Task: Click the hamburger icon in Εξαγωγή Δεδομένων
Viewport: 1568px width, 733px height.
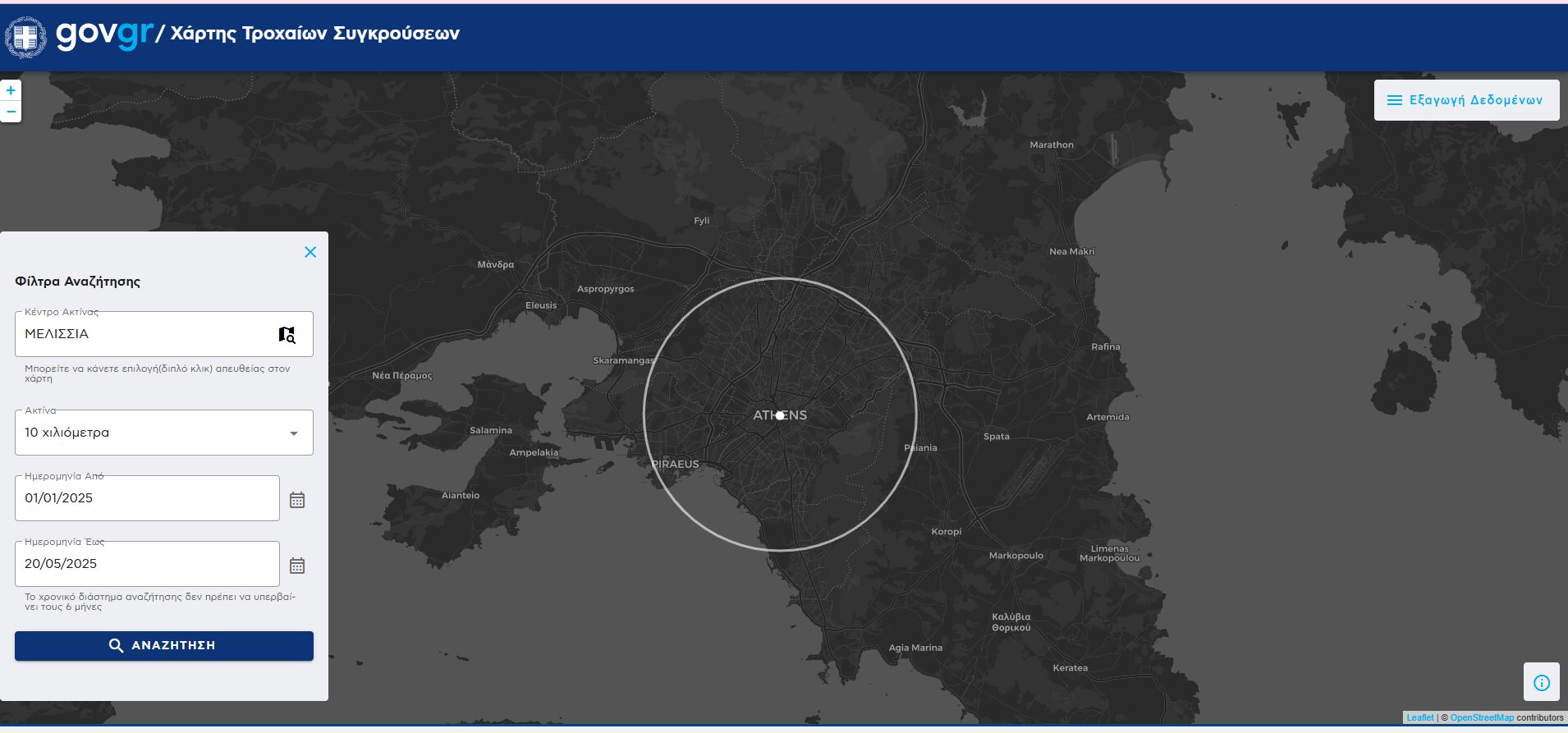Action: 1394,100
